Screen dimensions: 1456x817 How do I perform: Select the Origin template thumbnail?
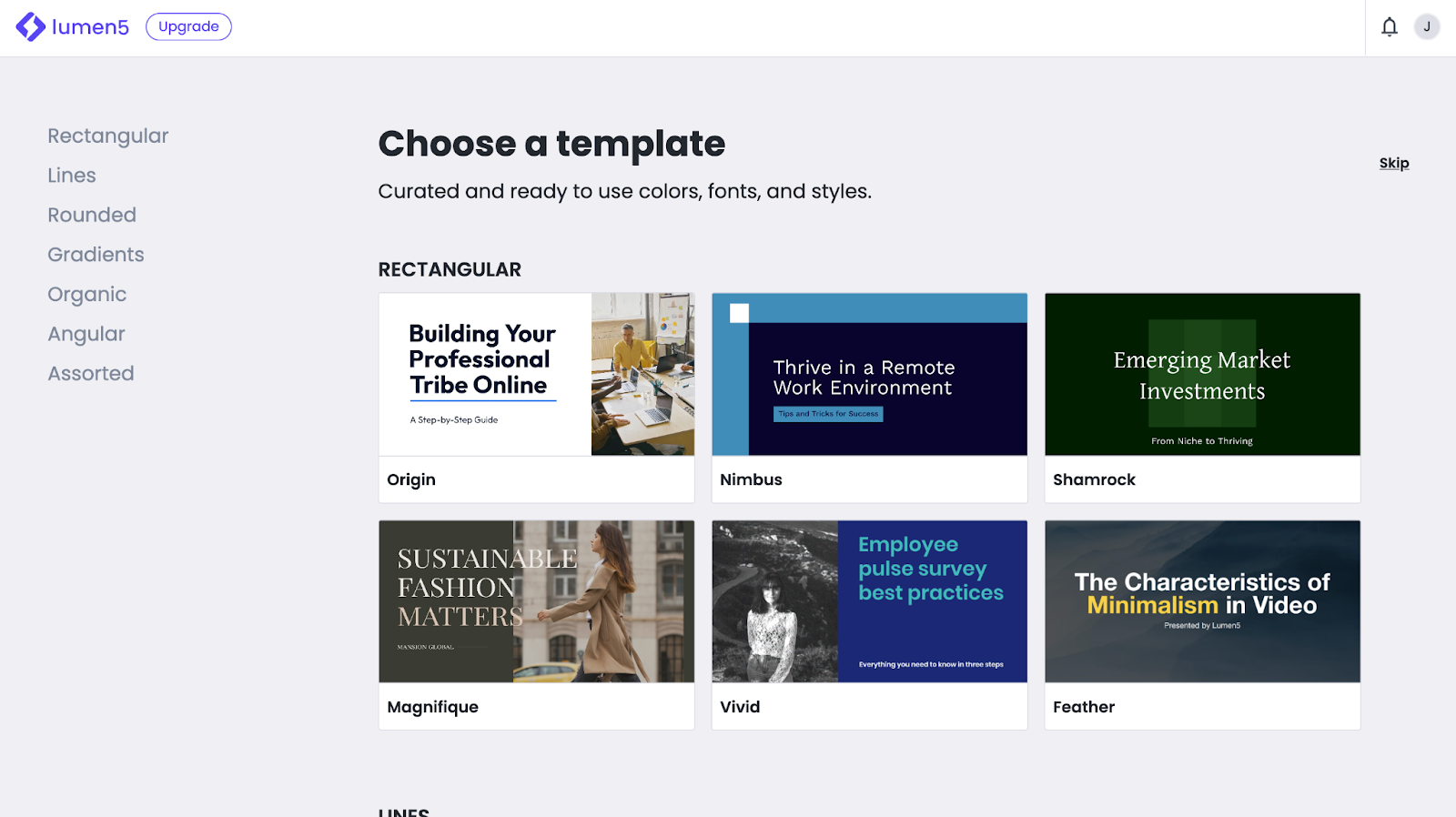(x=536, y=374)
